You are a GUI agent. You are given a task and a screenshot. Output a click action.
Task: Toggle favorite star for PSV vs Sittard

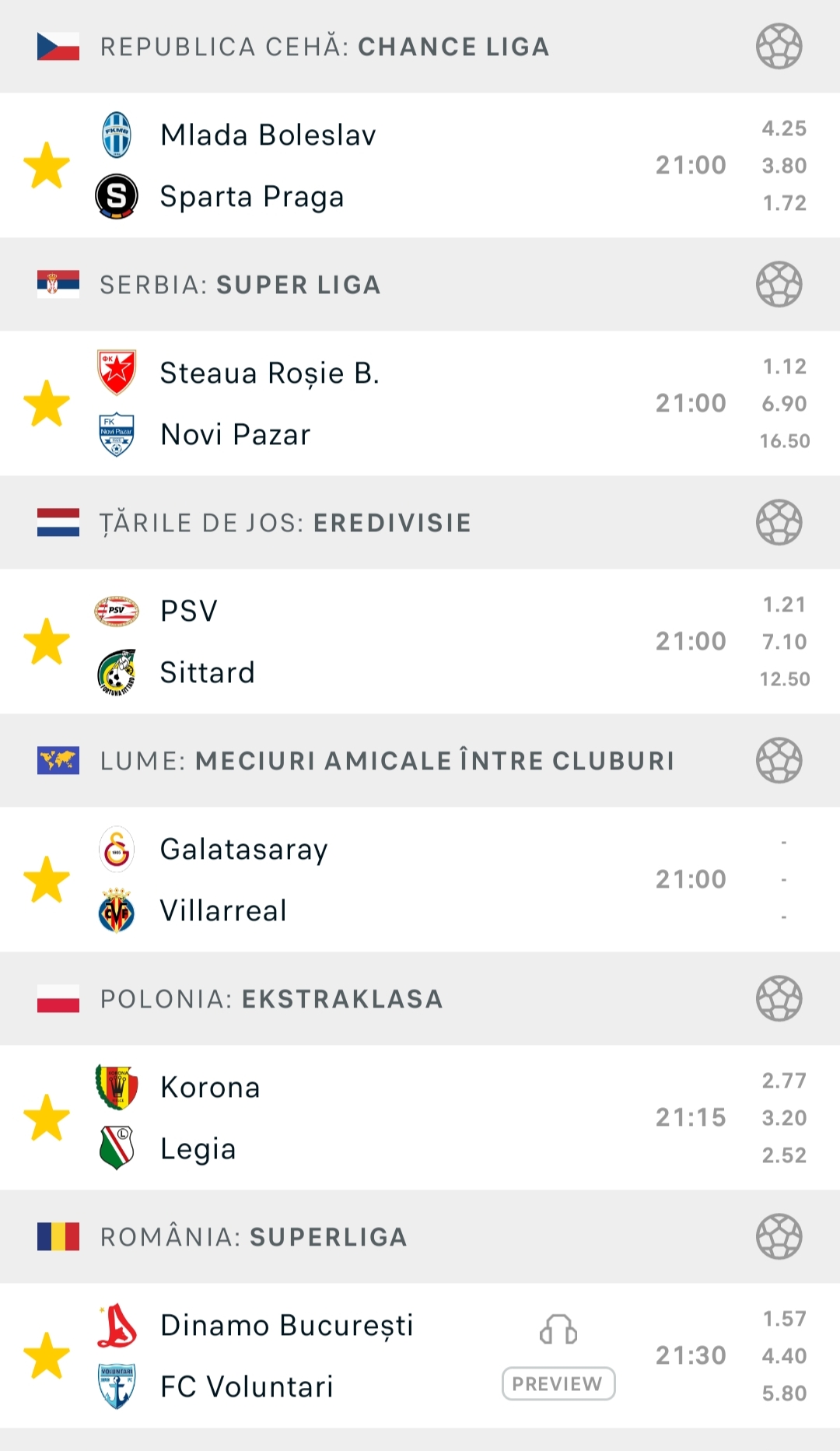[x=47, y=642]
